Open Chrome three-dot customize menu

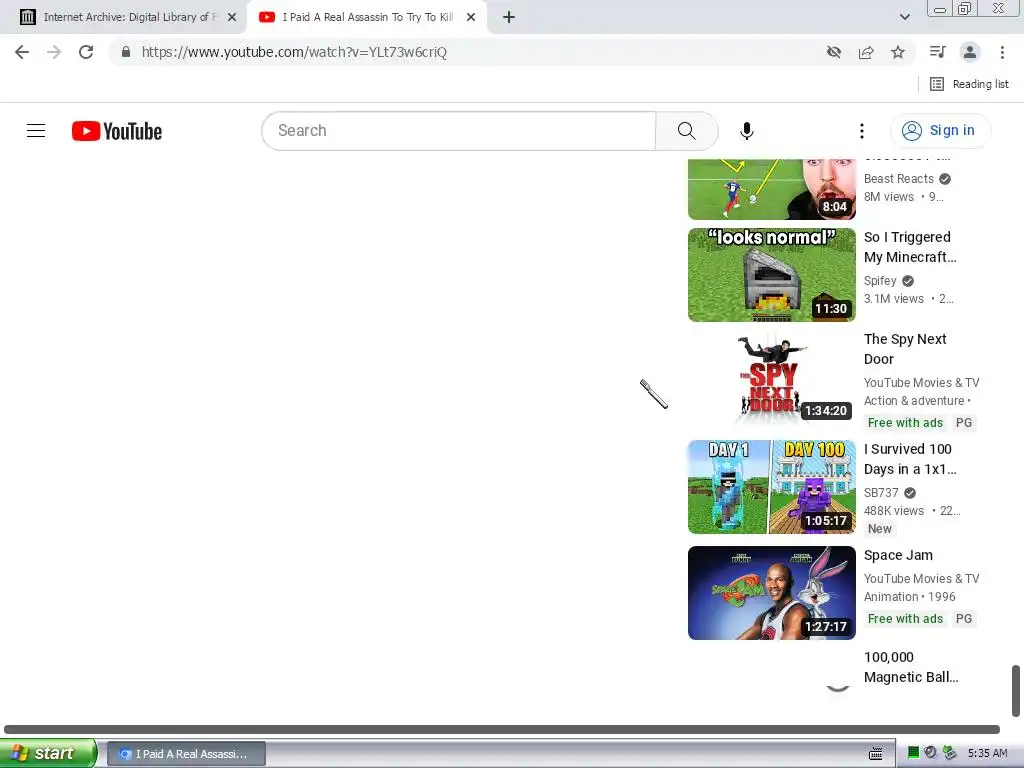click(x=1002, y=52)
